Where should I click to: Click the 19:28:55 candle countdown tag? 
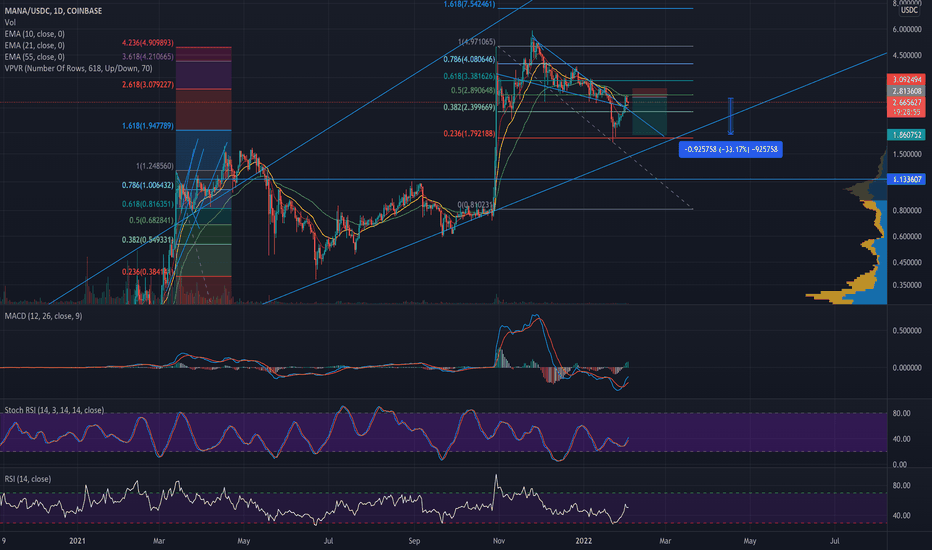(x=906, y=112)
